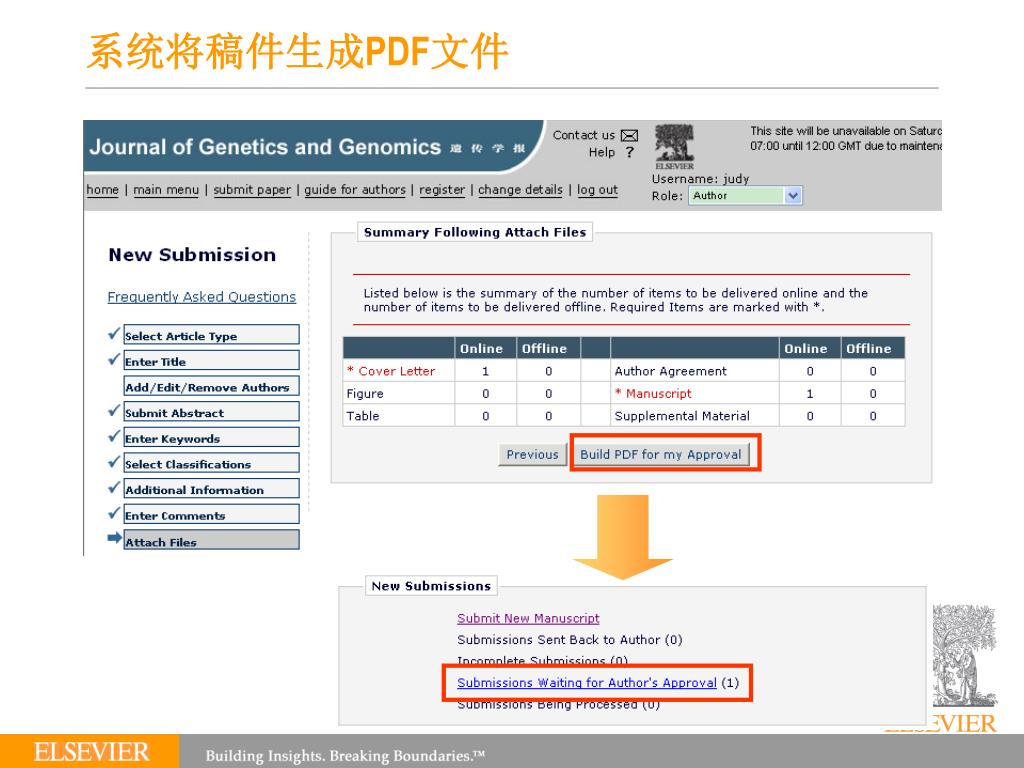Viewport: 1024px width, 768px height.
Task: Open the submit paper link
Action: [252, 190]
